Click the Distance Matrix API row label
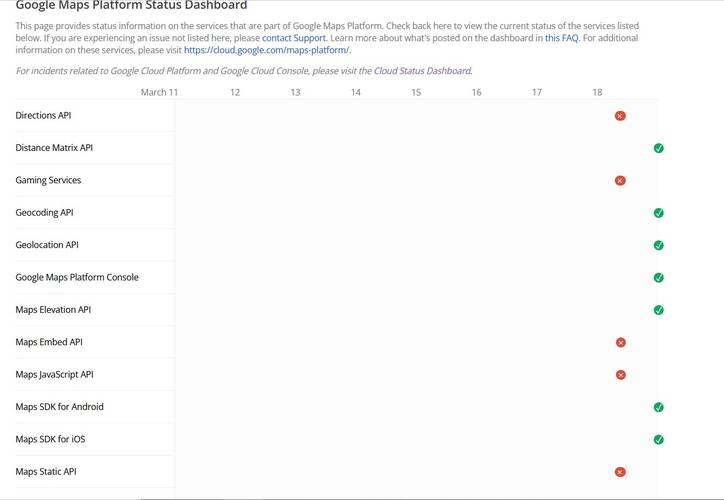This screenshot has height=500, width=724. click(x=54, y=148)
